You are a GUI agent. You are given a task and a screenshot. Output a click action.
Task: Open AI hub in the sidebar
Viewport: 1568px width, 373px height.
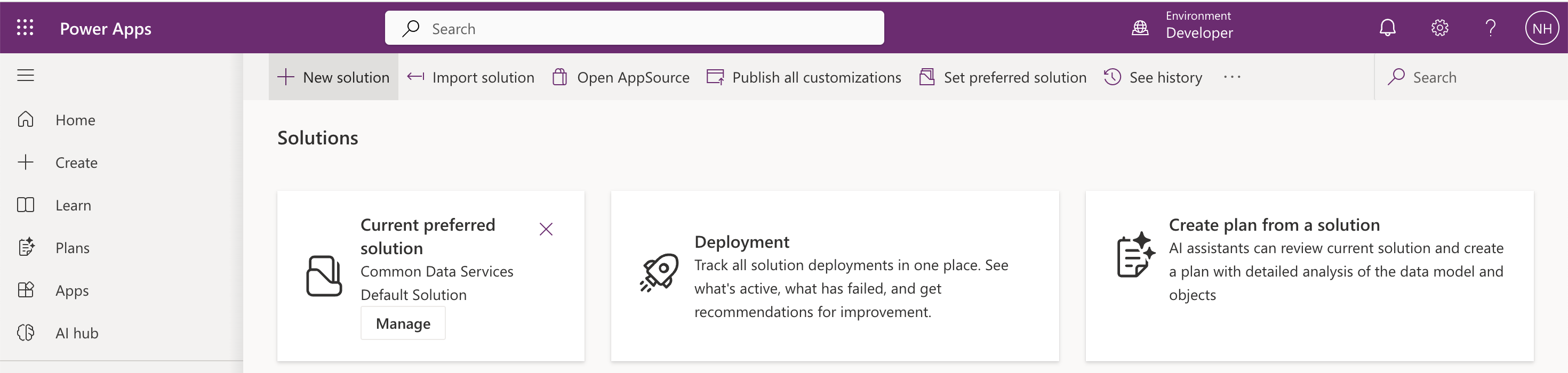(77, 333)
